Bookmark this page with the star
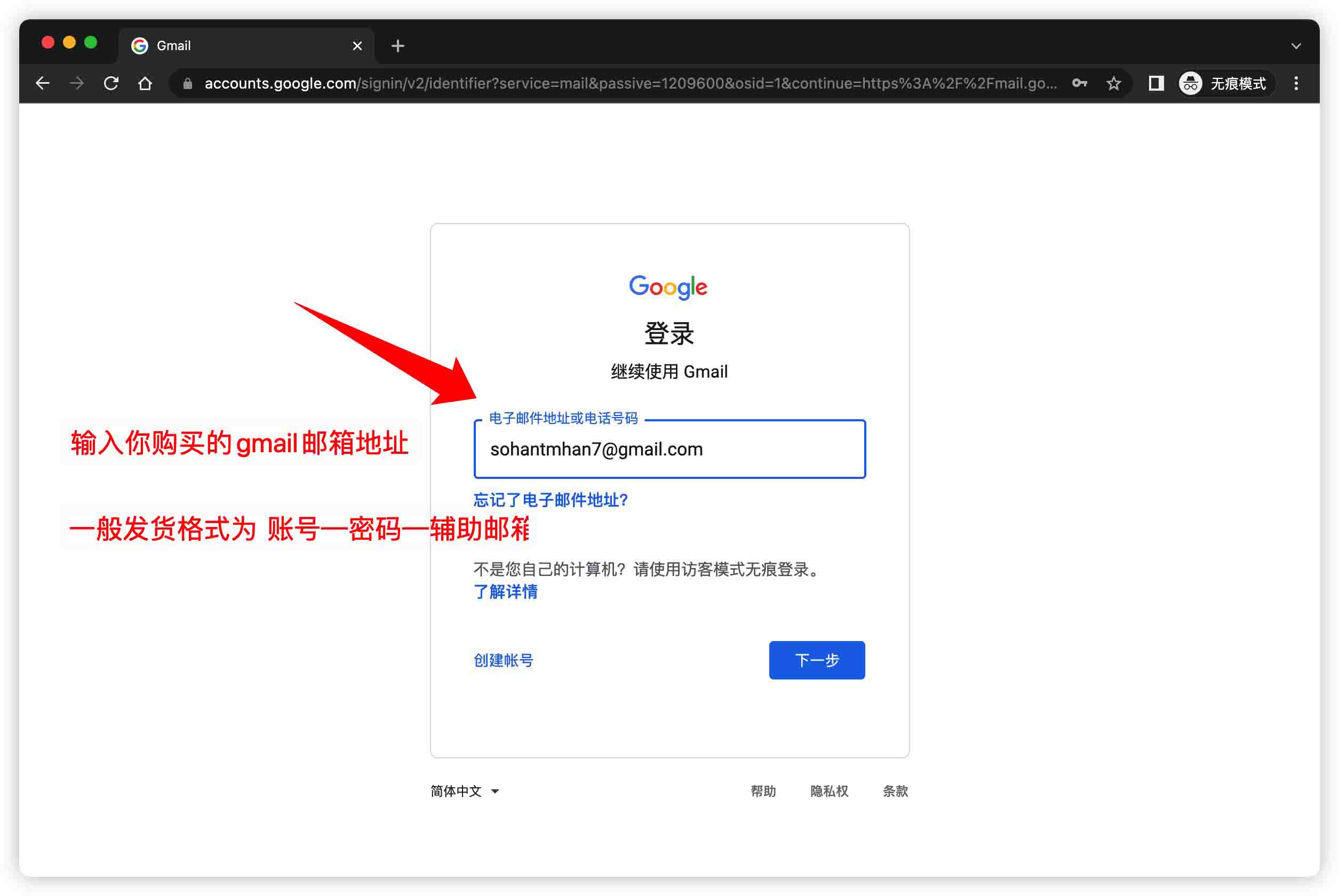1339x896 pixels. [x=1114, y=83]
